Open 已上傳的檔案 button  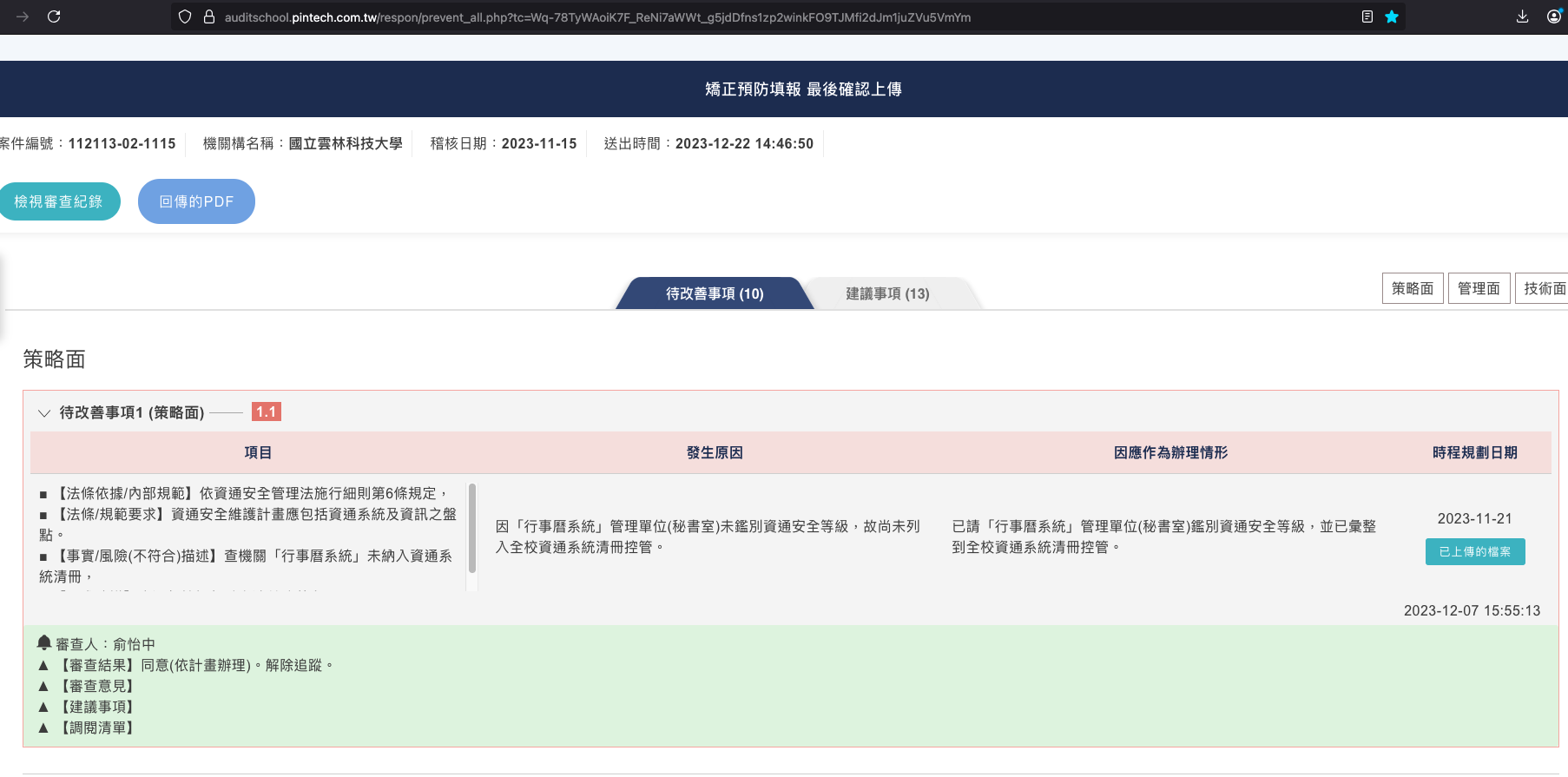[1475, 551]
